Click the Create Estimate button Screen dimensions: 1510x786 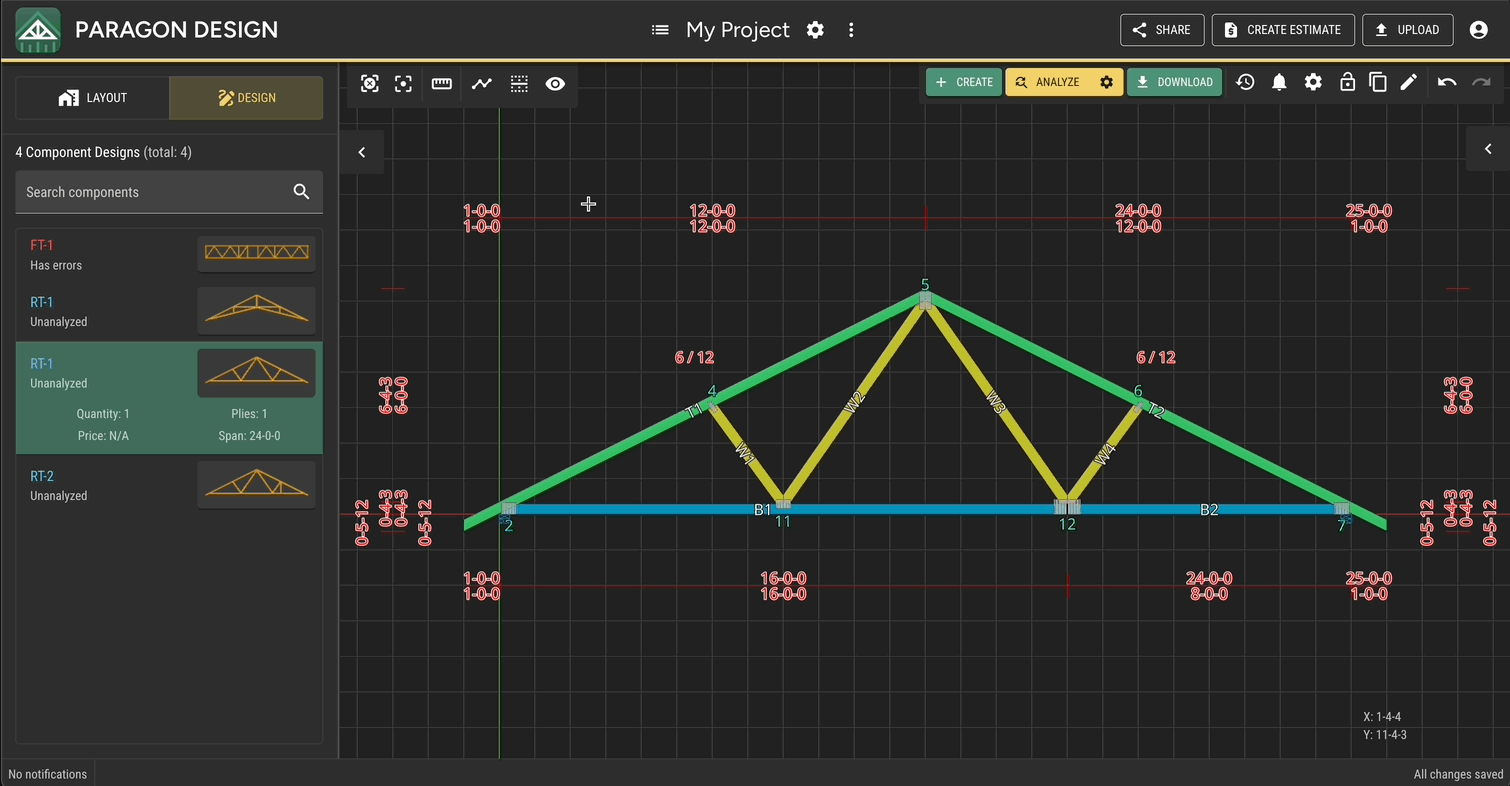pyautogui.click(x=1283, y=30)
